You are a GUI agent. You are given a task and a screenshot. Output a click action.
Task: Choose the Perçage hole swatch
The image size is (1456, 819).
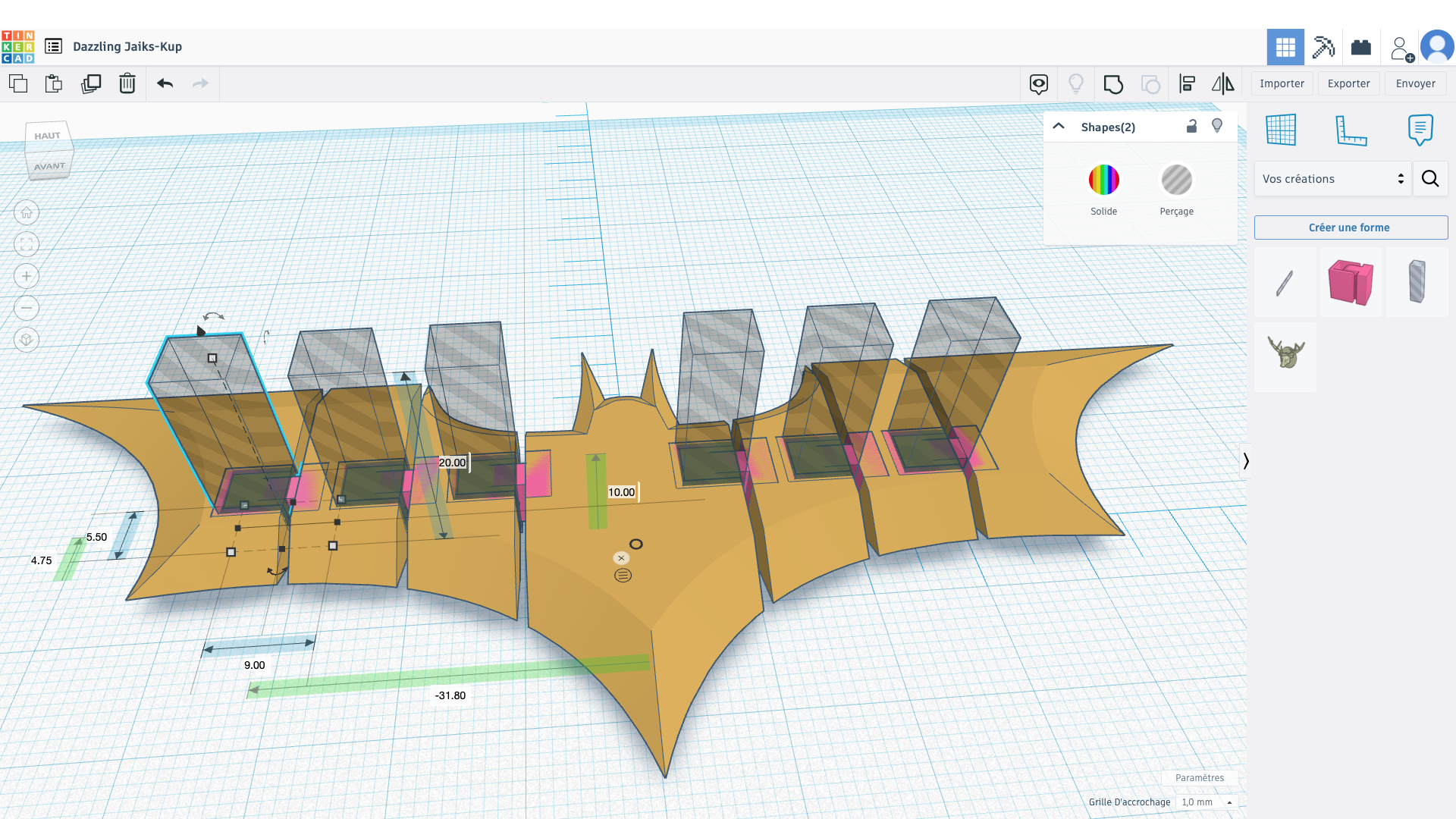(1176, 180)
